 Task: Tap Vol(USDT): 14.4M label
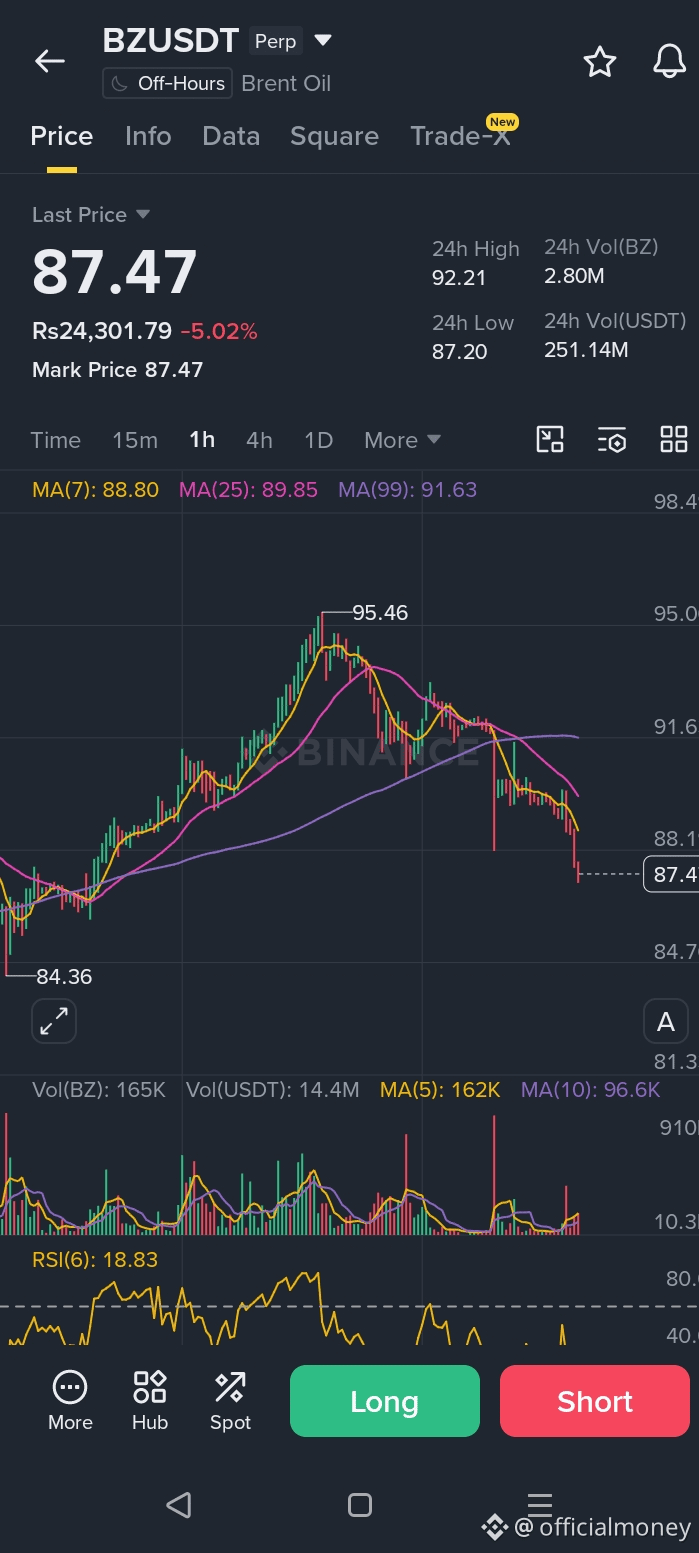pyautogui.click(x=273, y=1090)
